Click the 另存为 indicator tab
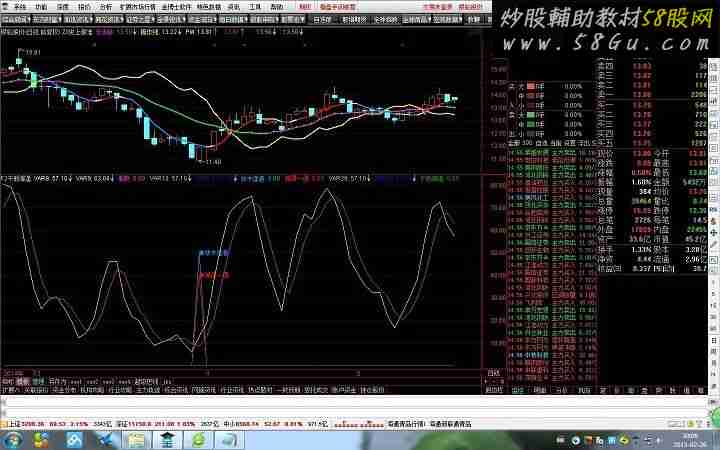The image size is (720, 450). (57, 381)
